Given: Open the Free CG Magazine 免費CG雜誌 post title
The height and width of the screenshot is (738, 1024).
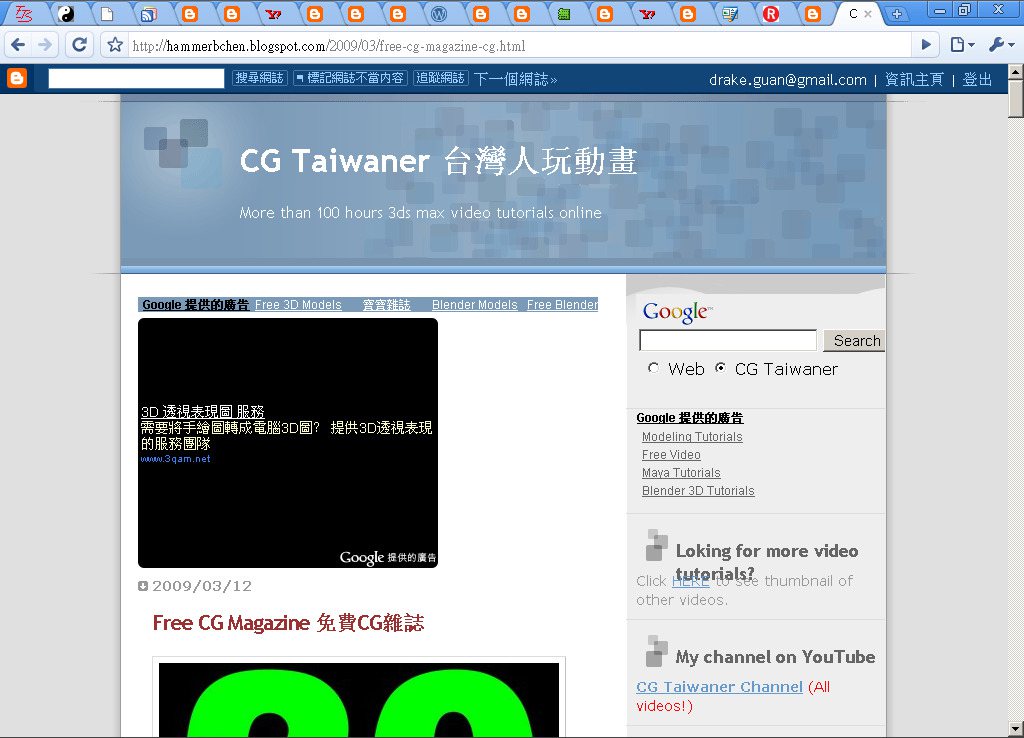Looking at the screenshot, I should (288, 622).
